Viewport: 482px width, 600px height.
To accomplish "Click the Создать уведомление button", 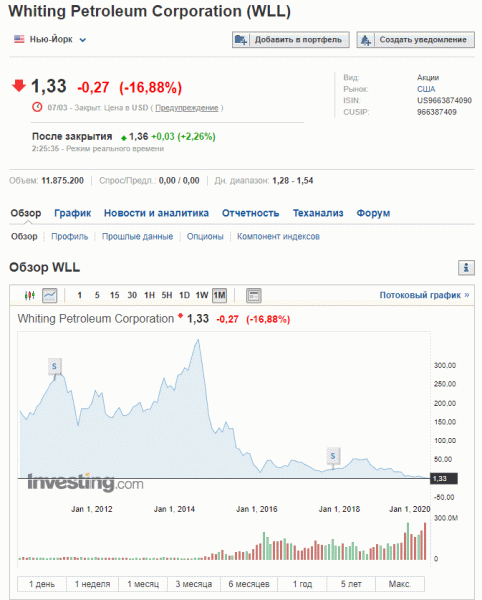I will click(415, 40).
